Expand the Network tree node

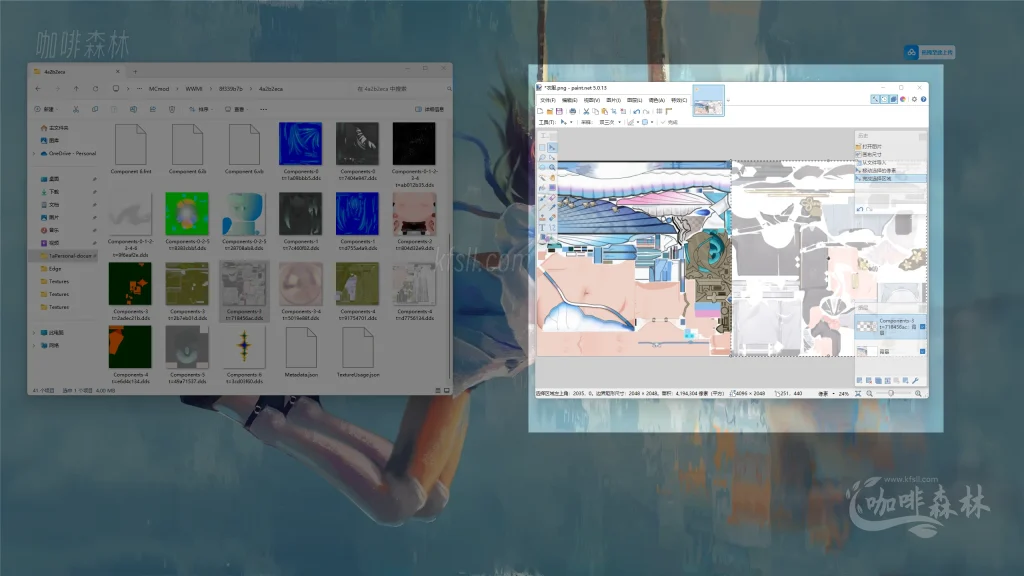34,345
